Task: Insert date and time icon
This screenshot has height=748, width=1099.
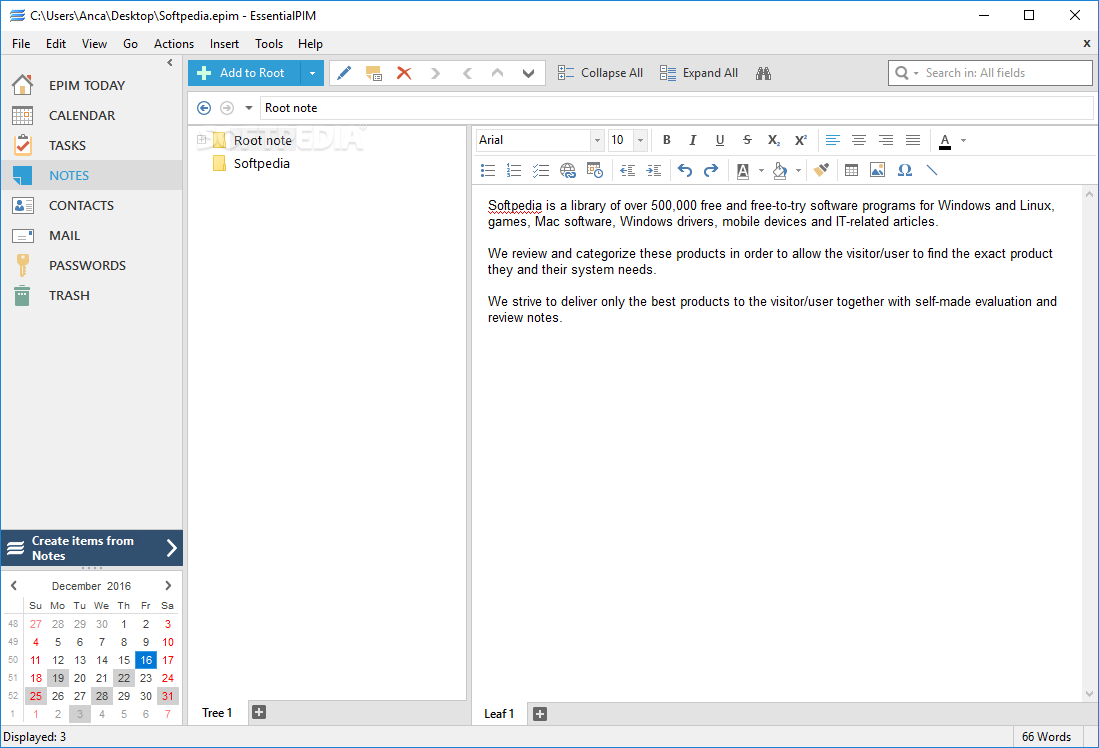Action: pos(594,170)
